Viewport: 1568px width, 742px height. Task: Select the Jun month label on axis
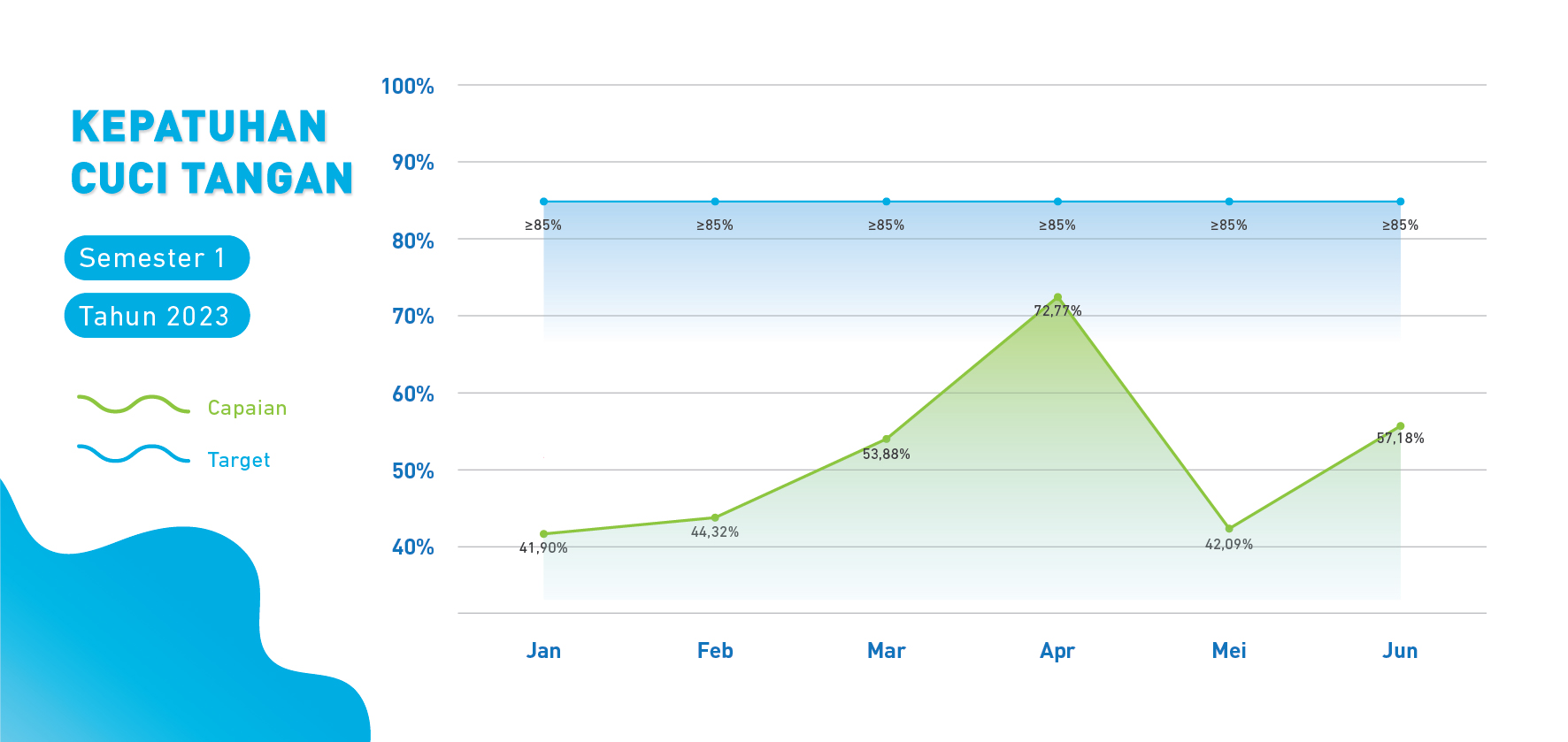point(1400,651)
